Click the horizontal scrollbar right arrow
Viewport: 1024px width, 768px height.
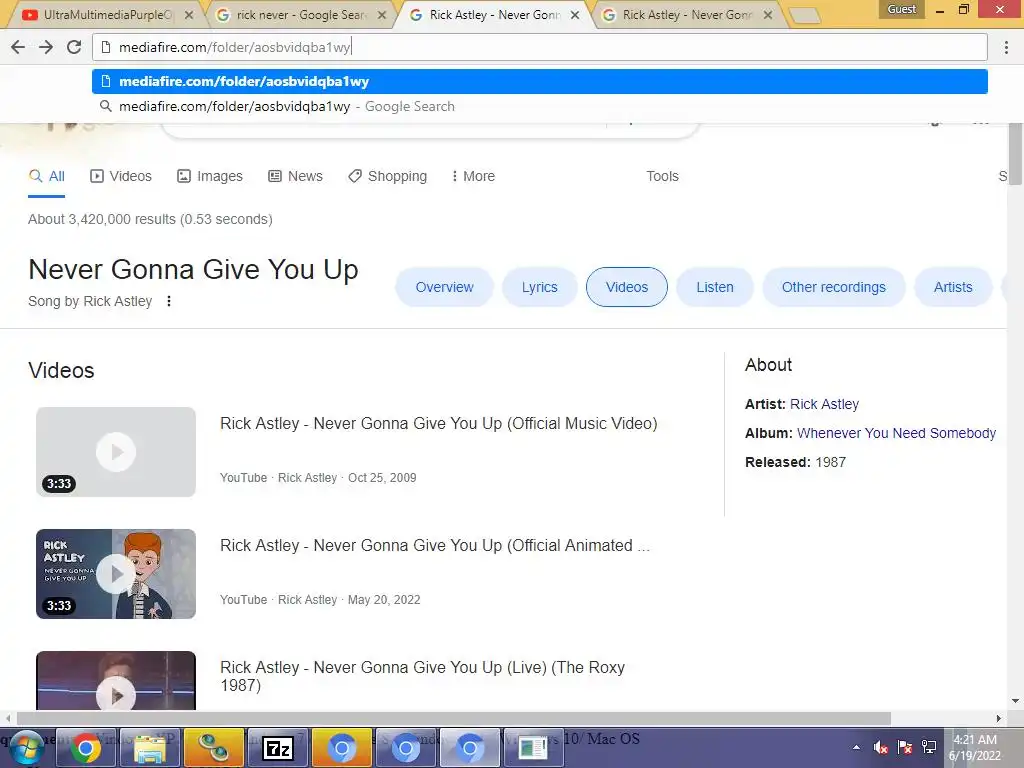pos(999,718)
